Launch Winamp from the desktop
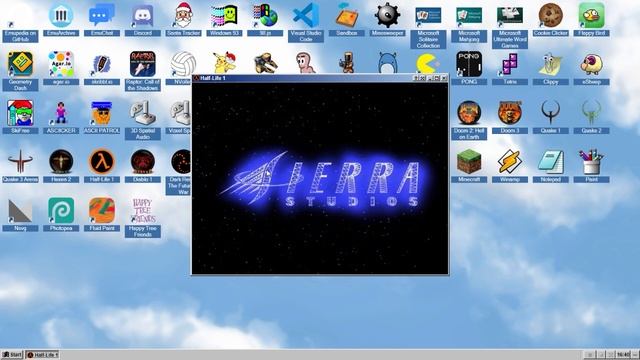The width and height of the screenshot is (640, 360). 510,165
